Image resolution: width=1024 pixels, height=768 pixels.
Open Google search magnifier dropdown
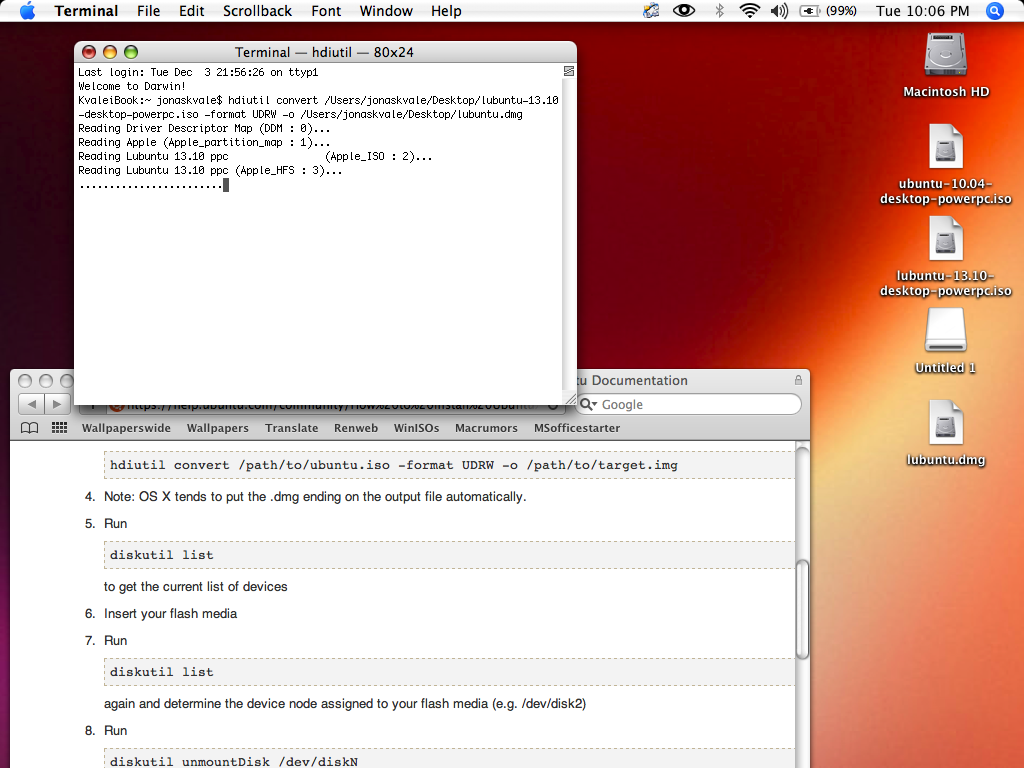(x=588, y=404)
